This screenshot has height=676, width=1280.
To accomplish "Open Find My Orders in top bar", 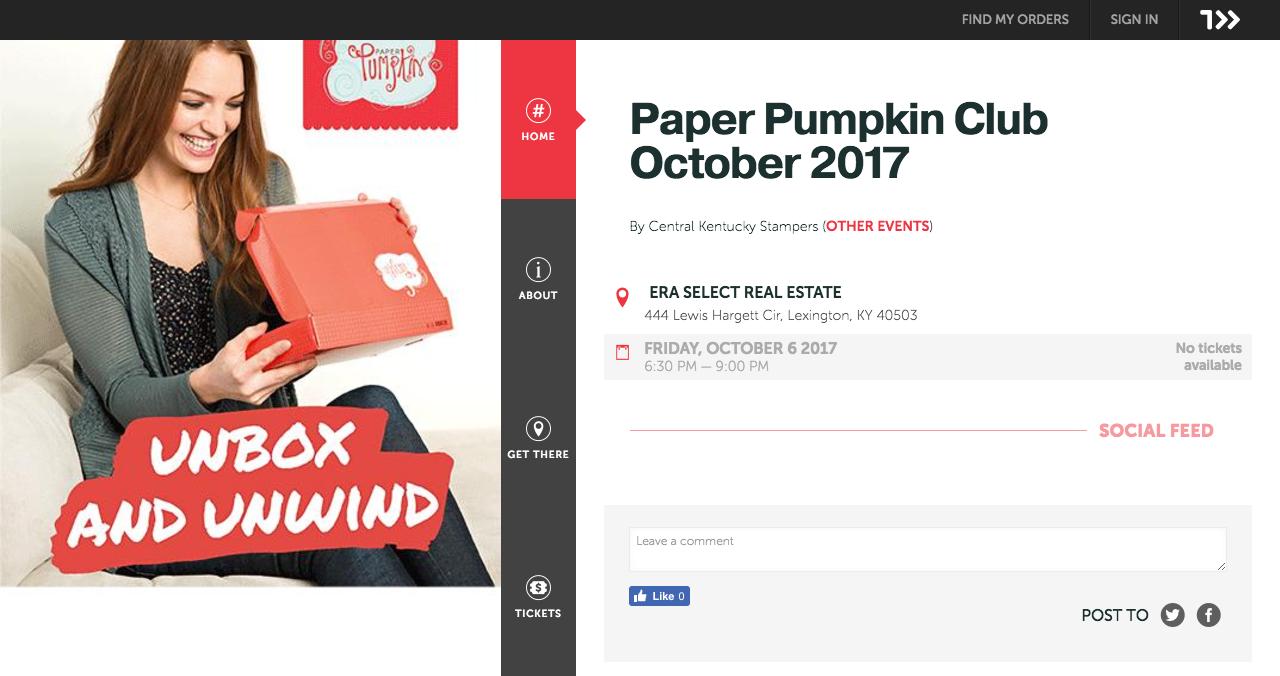I will (1015, 19).
